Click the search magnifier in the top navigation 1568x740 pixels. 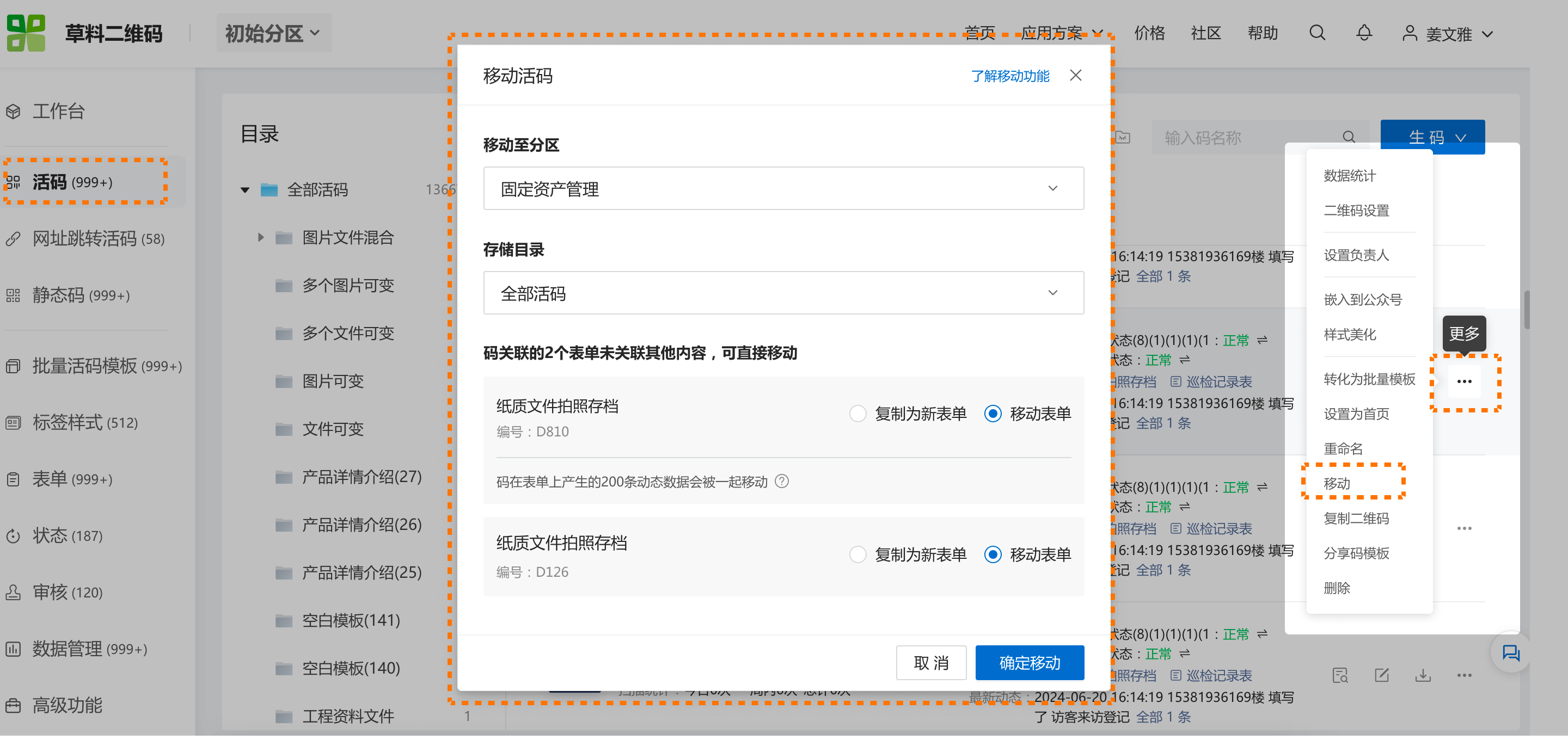pos(1316,34)
